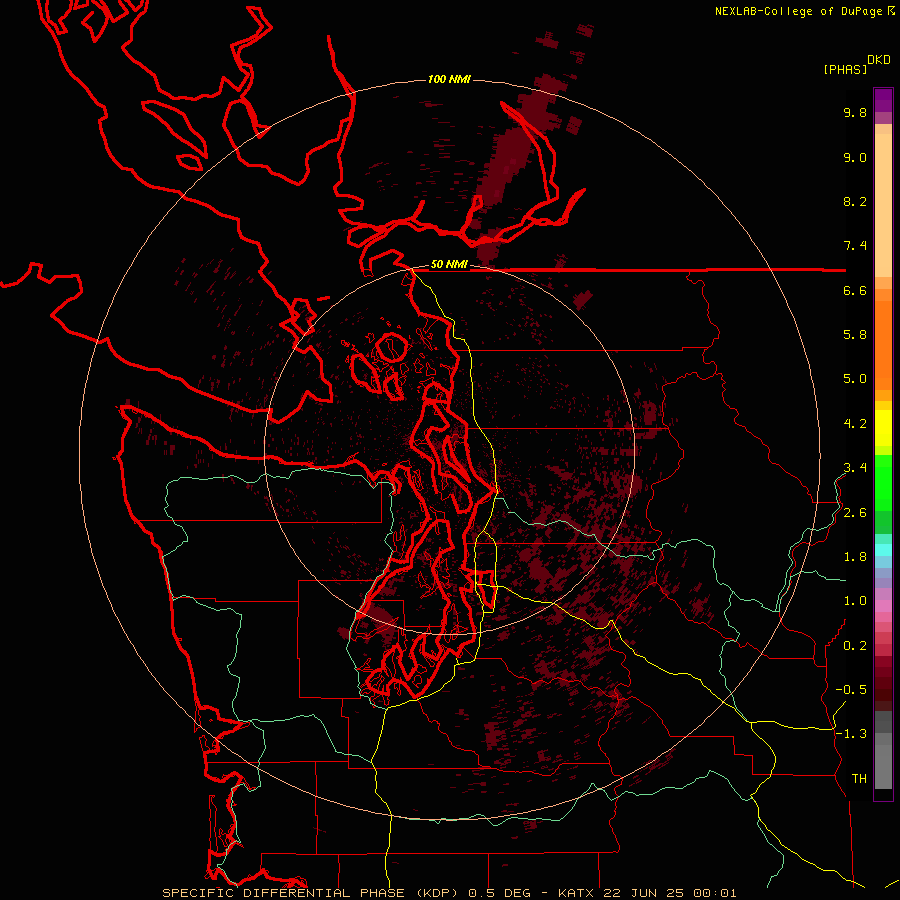Click the 0.5 DEG elevation text

click(x=500, y=893)
